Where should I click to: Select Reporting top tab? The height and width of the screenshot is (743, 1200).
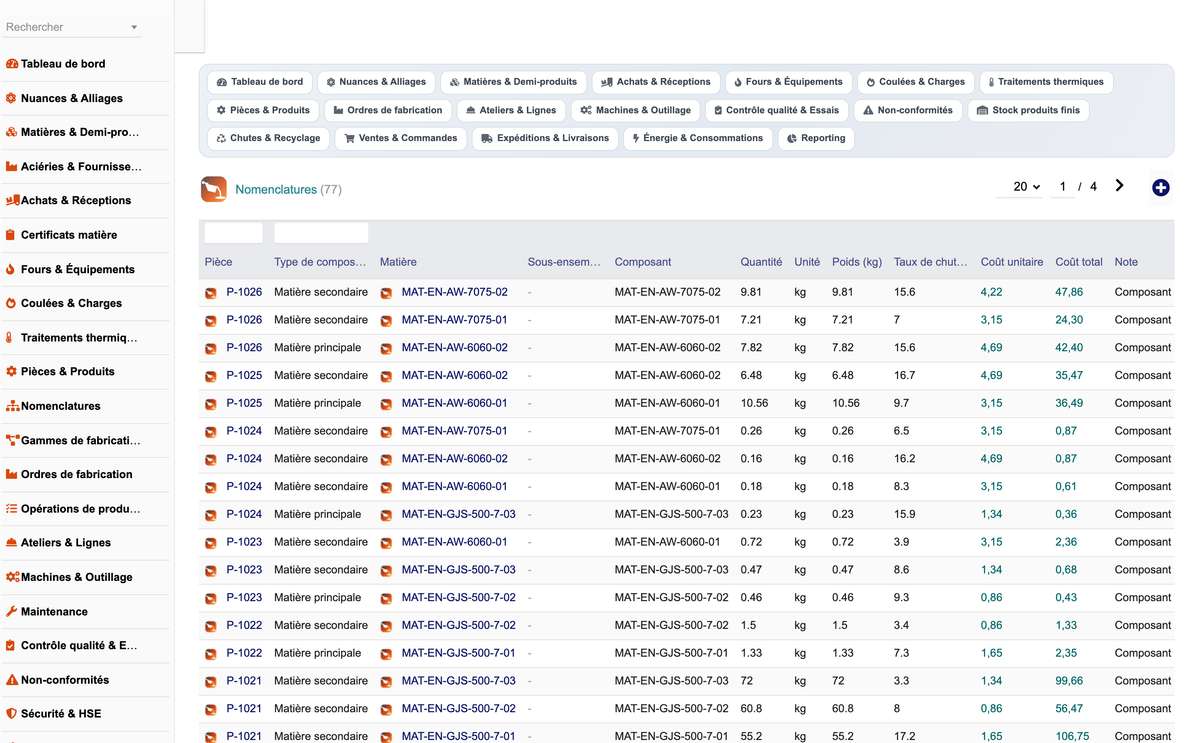click(x=816, y=138)
